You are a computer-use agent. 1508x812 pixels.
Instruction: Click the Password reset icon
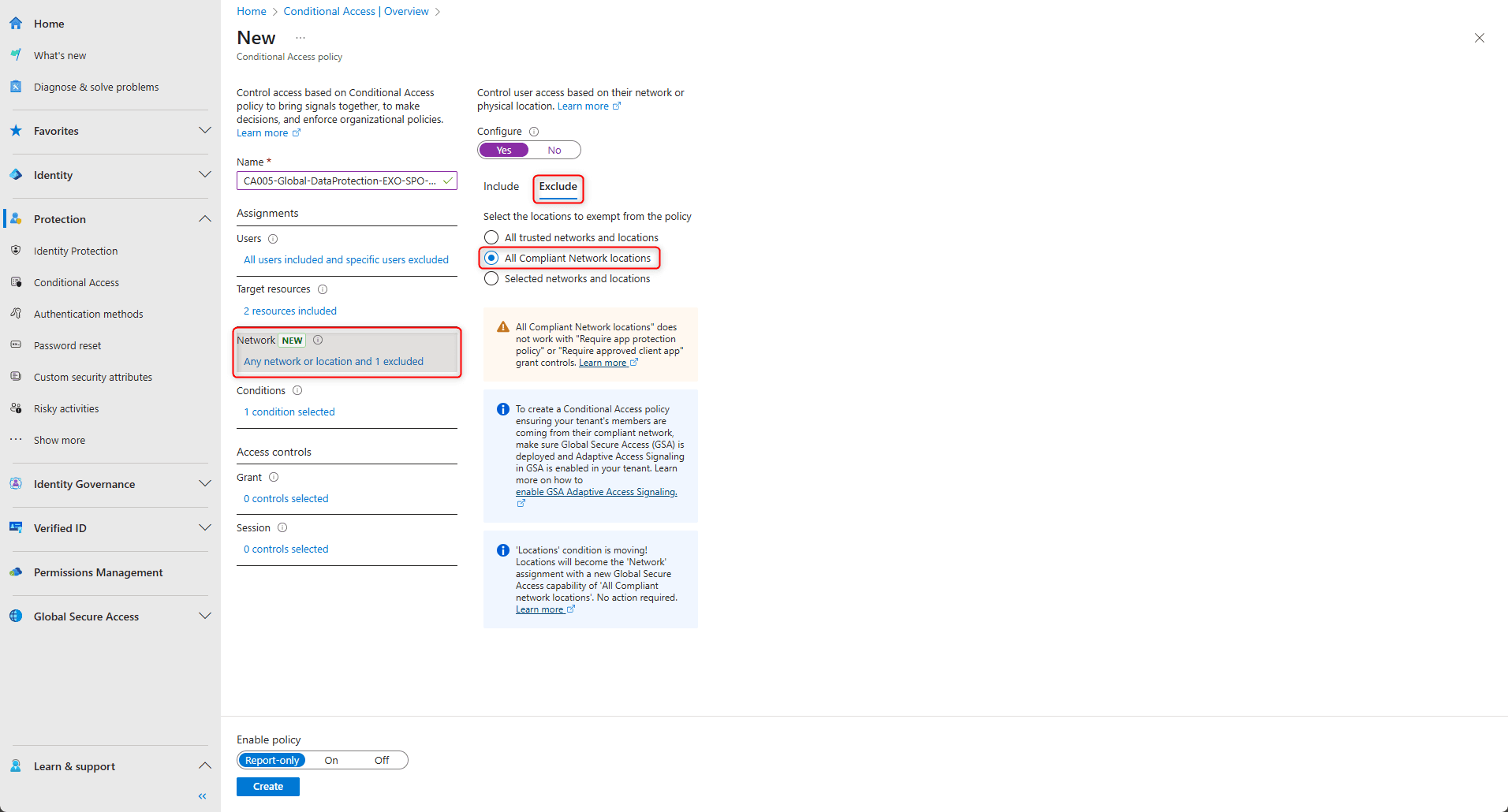[x=16, y=345]
